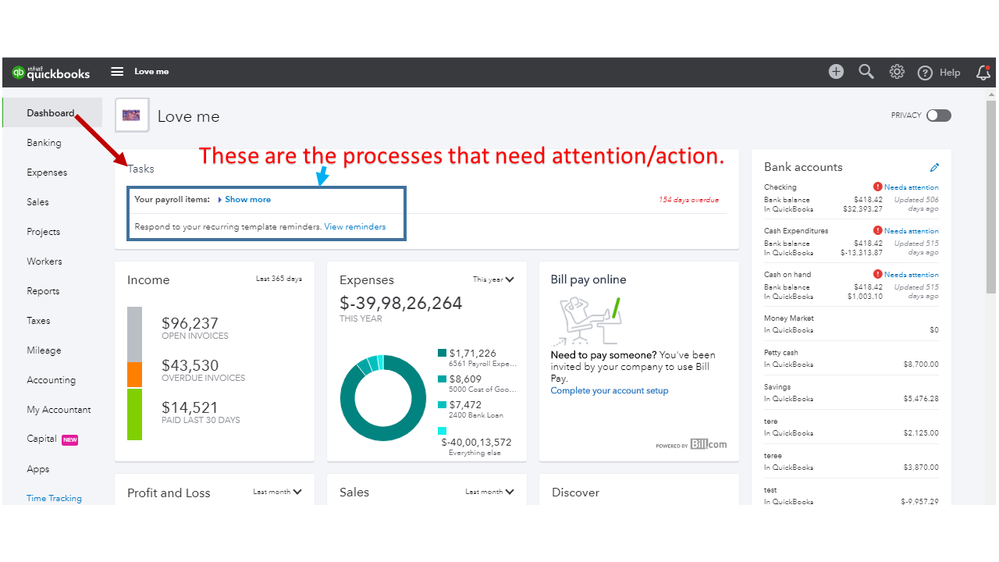Screen dimensions: 999x562
Task: Click the Payroll Expenses legend swatch
Action: [442, 353]
